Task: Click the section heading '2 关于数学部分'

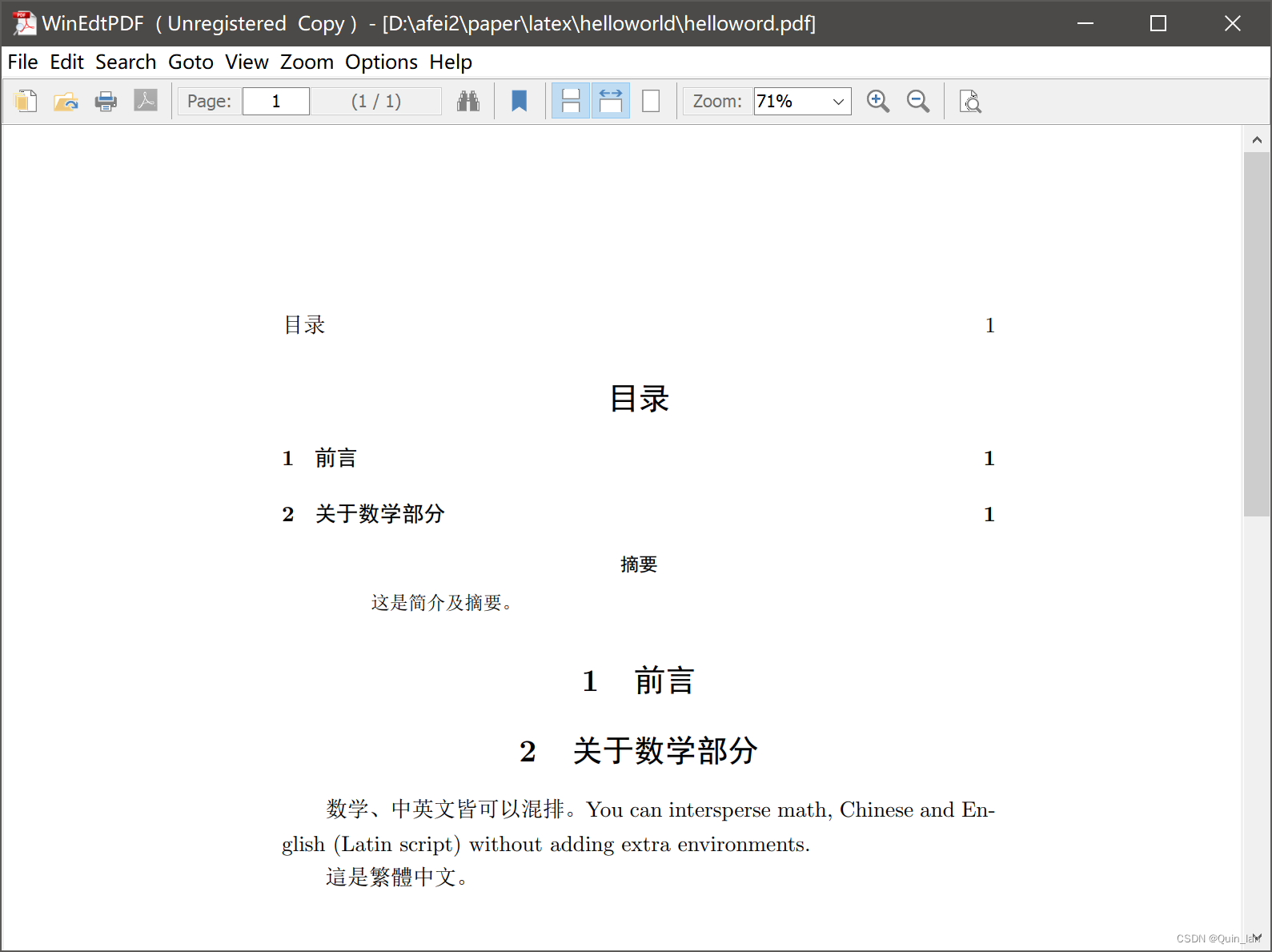Action: pyautogui.click(x=638, y=751)
